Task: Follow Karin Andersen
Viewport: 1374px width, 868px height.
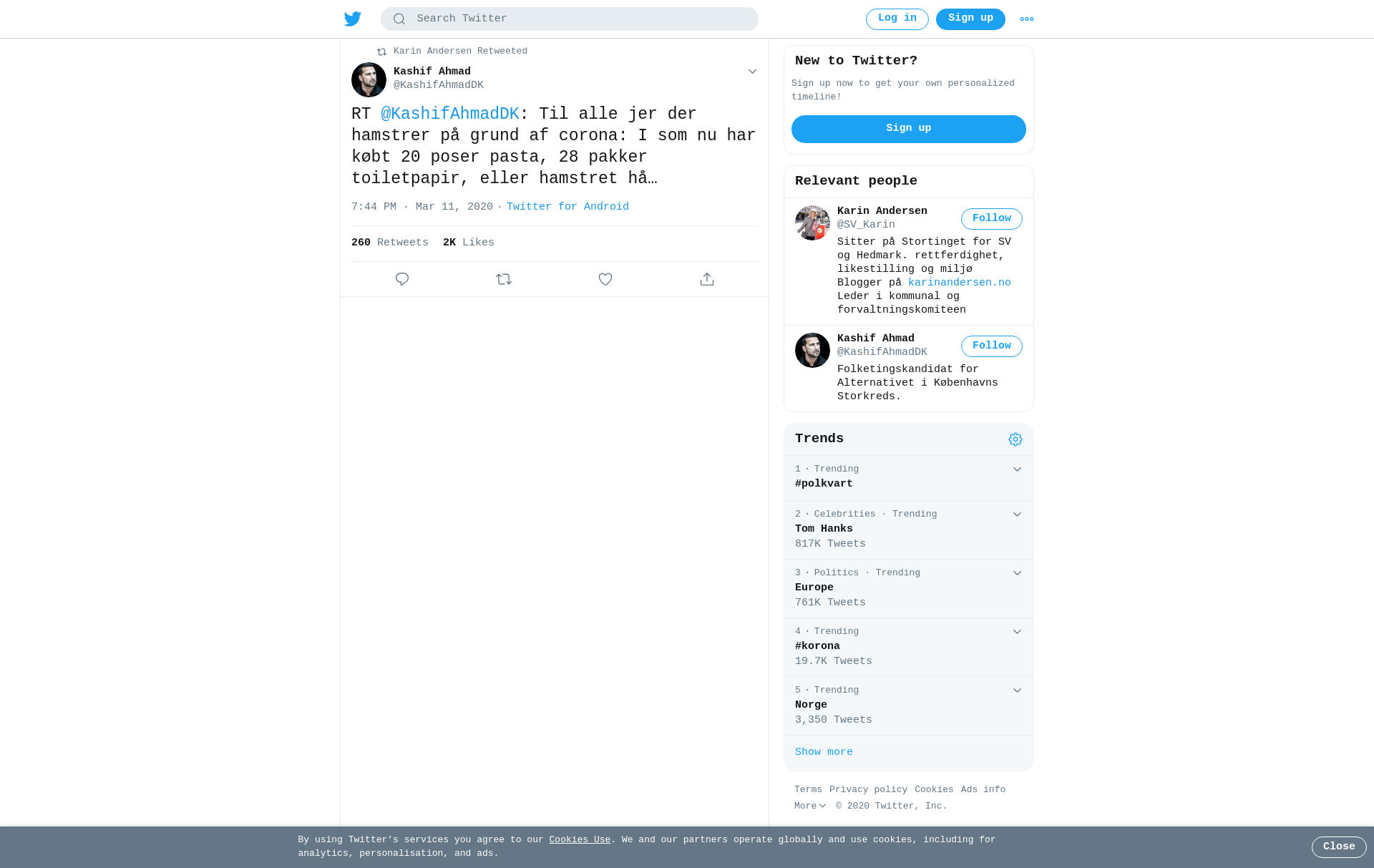Action: [x=992, y=219]
